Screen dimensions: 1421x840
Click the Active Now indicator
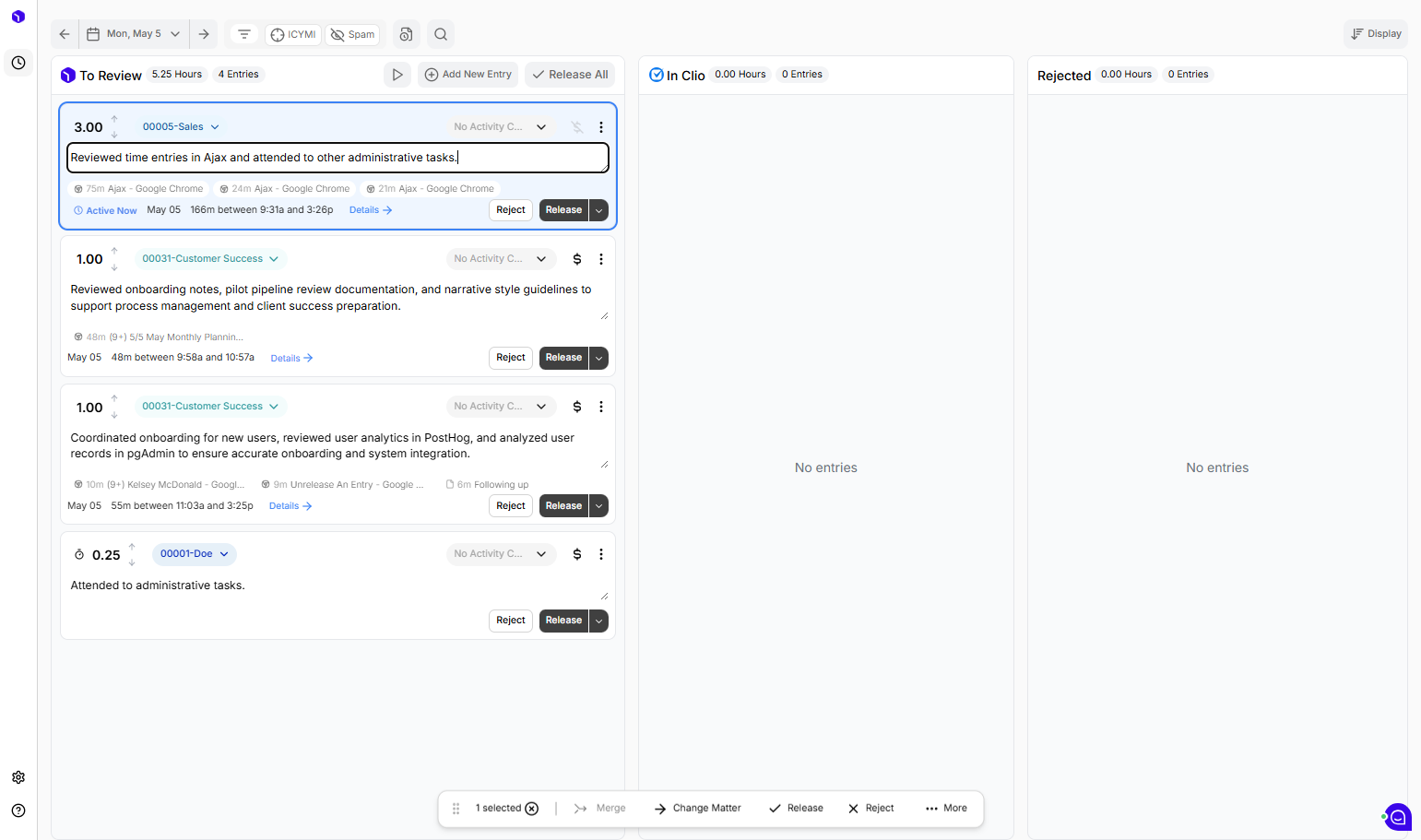pos(105,211)
